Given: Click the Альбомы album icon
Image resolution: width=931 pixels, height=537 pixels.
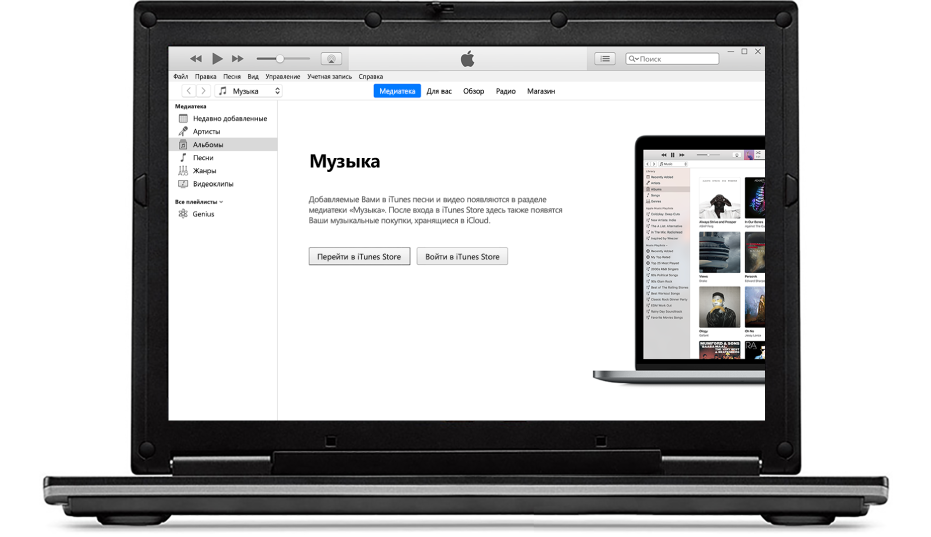Looking at the screenshot, I should pos(183,144).
